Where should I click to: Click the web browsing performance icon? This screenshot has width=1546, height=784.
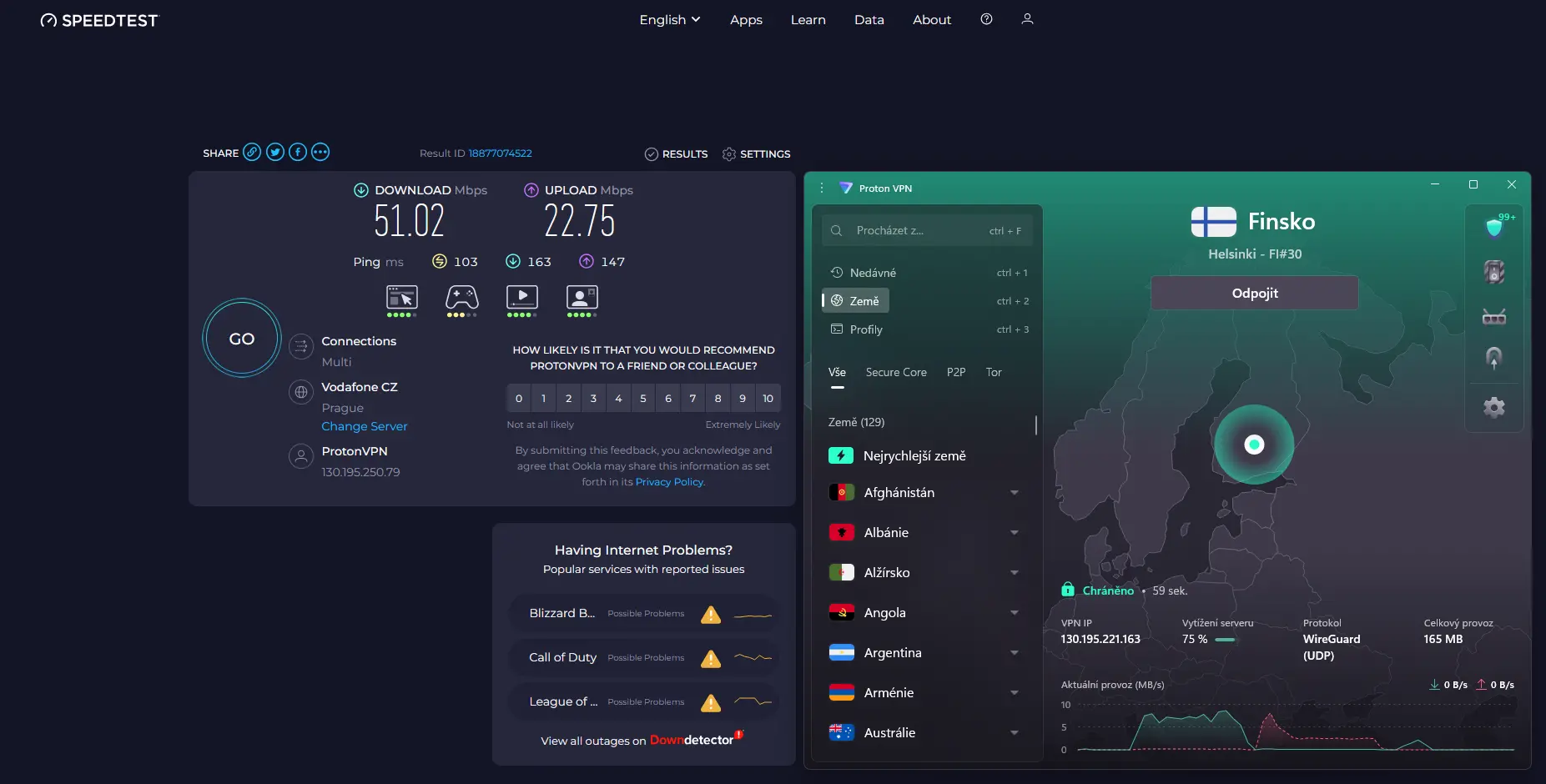pyautogui.click(x=402, y=297)
